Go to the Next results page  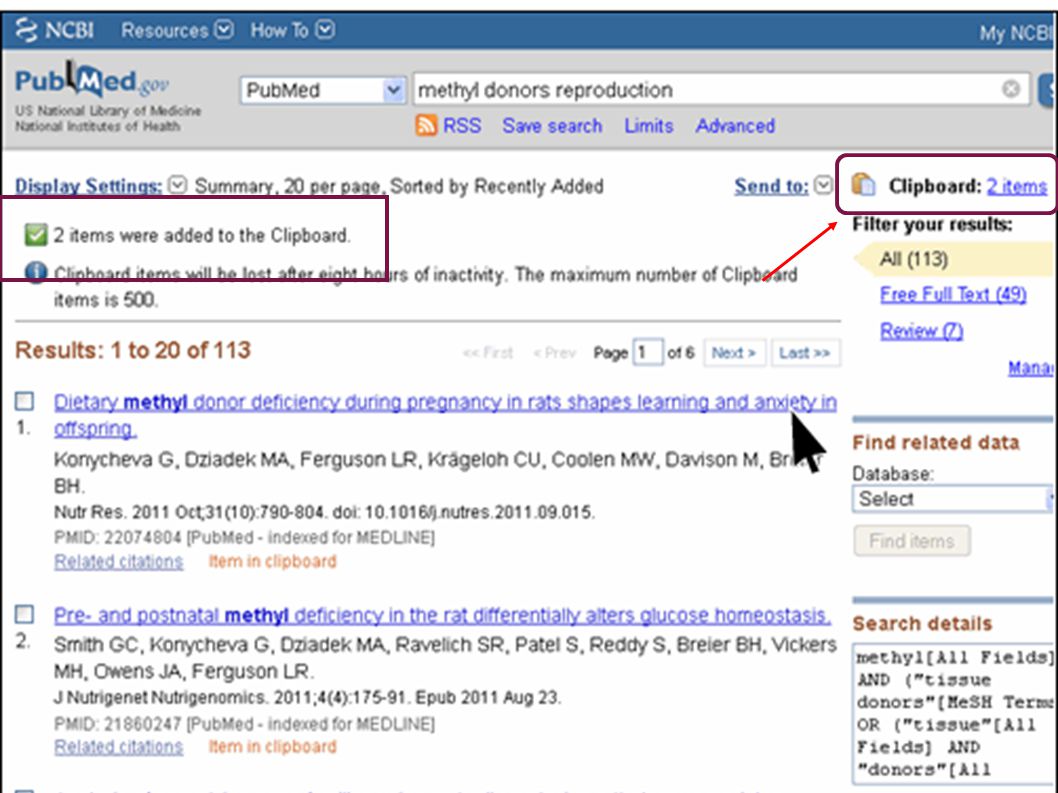[734, 353]
